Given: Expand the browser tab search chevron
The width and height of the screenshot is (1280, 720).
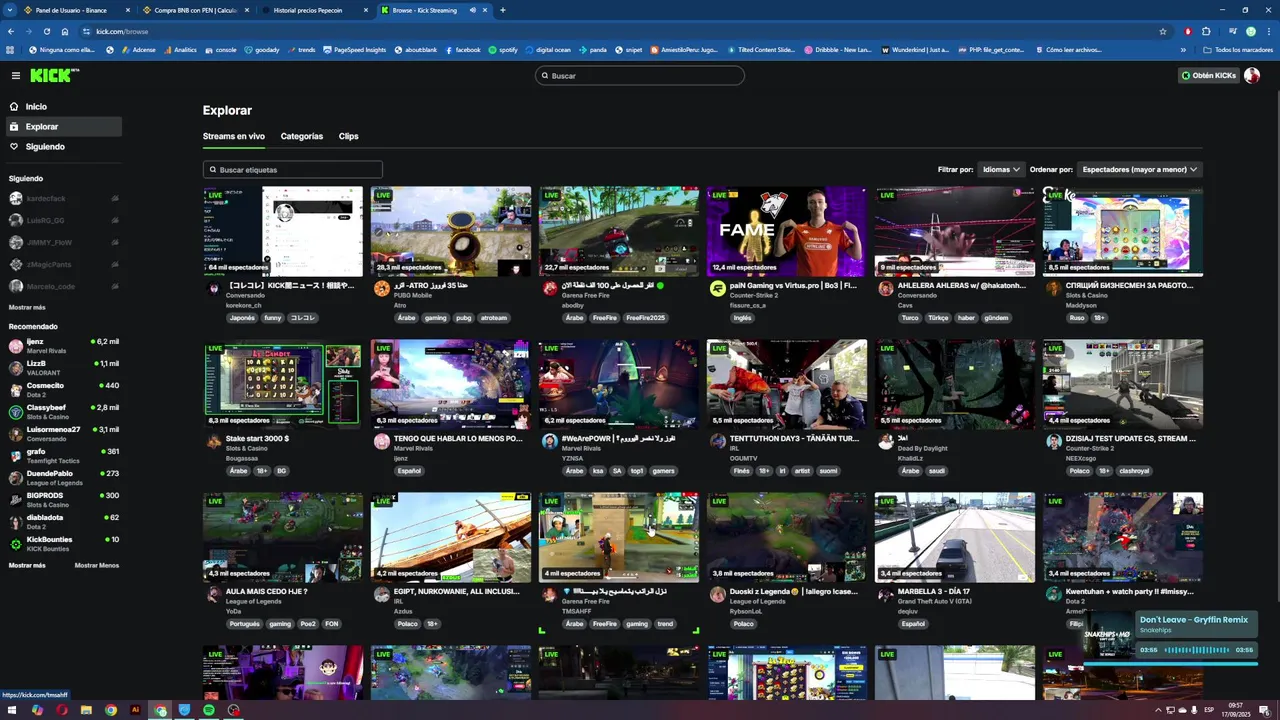Looking at the screenshot, I should coord(11,10).
